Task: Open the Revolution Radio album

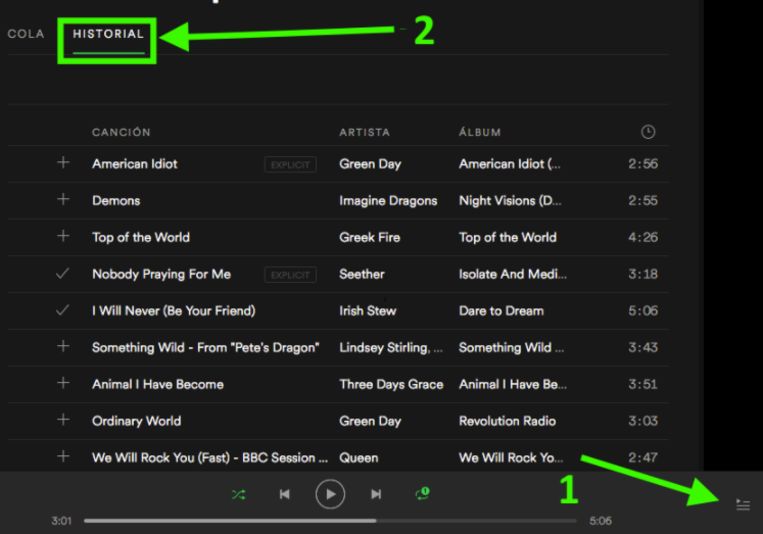Action: pyautogui.click(x=507, y=421)
